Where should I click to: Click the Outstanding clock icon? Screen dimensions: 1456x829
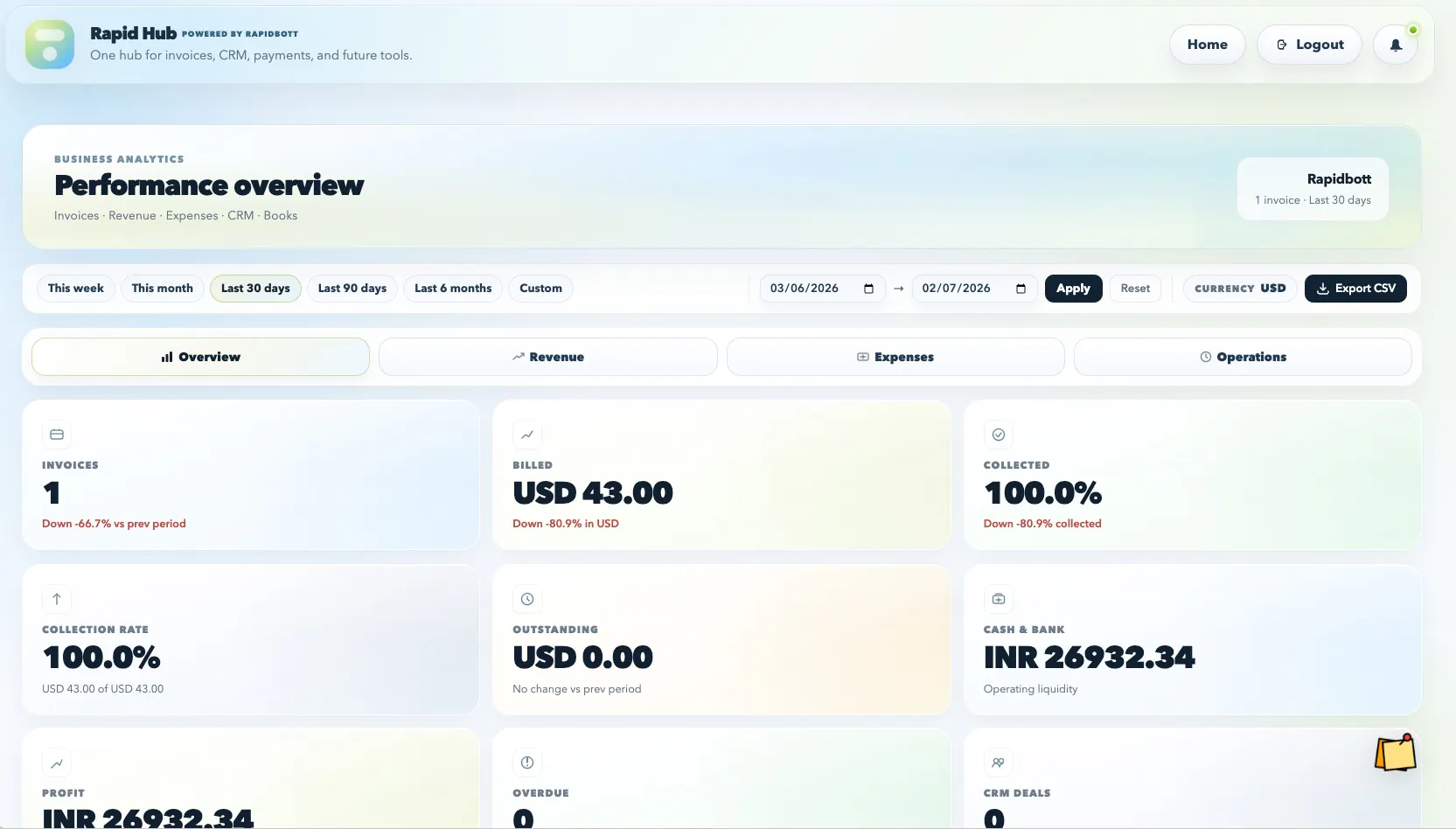click(527, 599)
